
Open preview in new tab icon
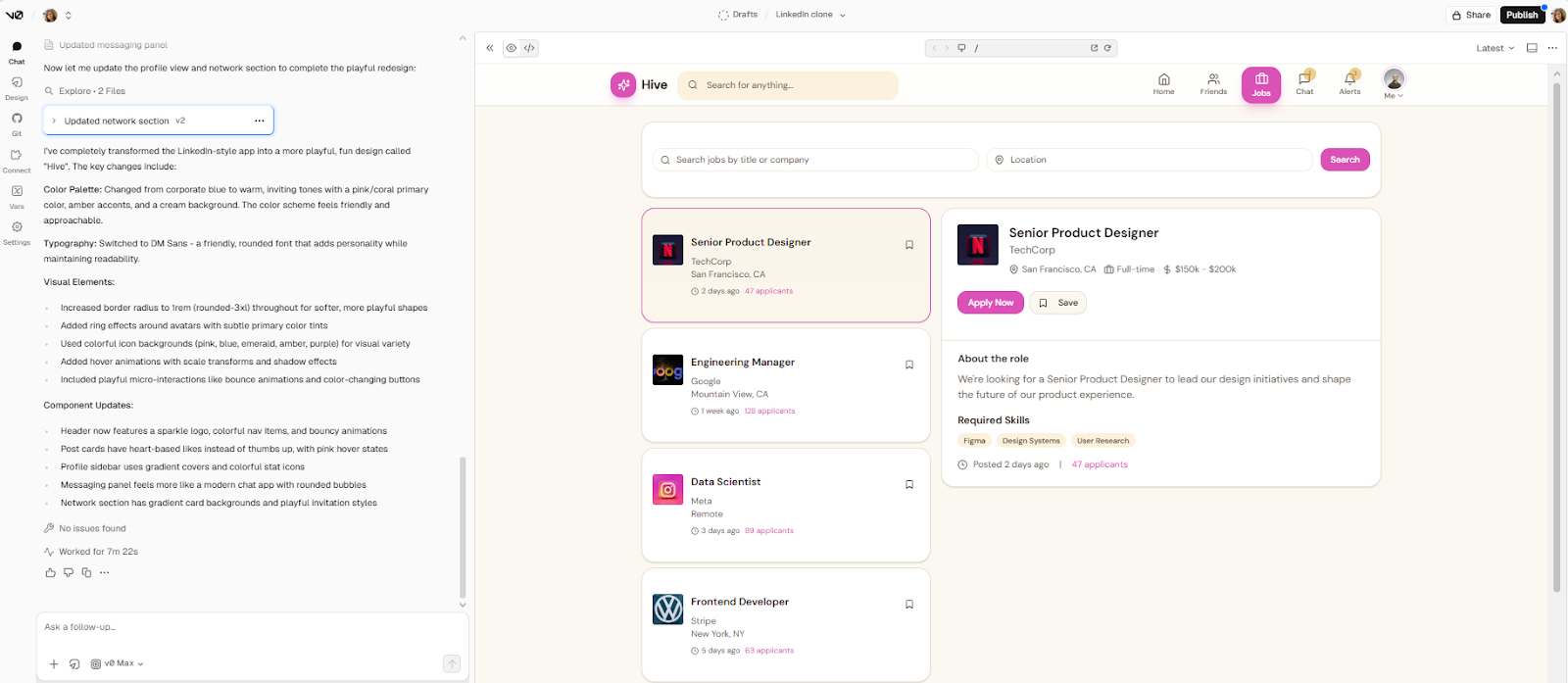(1094, 48)
